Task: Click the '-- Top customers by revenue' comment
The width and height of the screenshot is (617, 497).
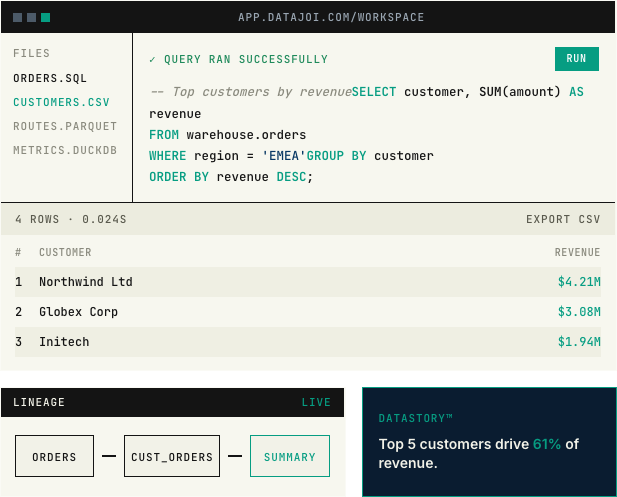Action: coord(251,92)
